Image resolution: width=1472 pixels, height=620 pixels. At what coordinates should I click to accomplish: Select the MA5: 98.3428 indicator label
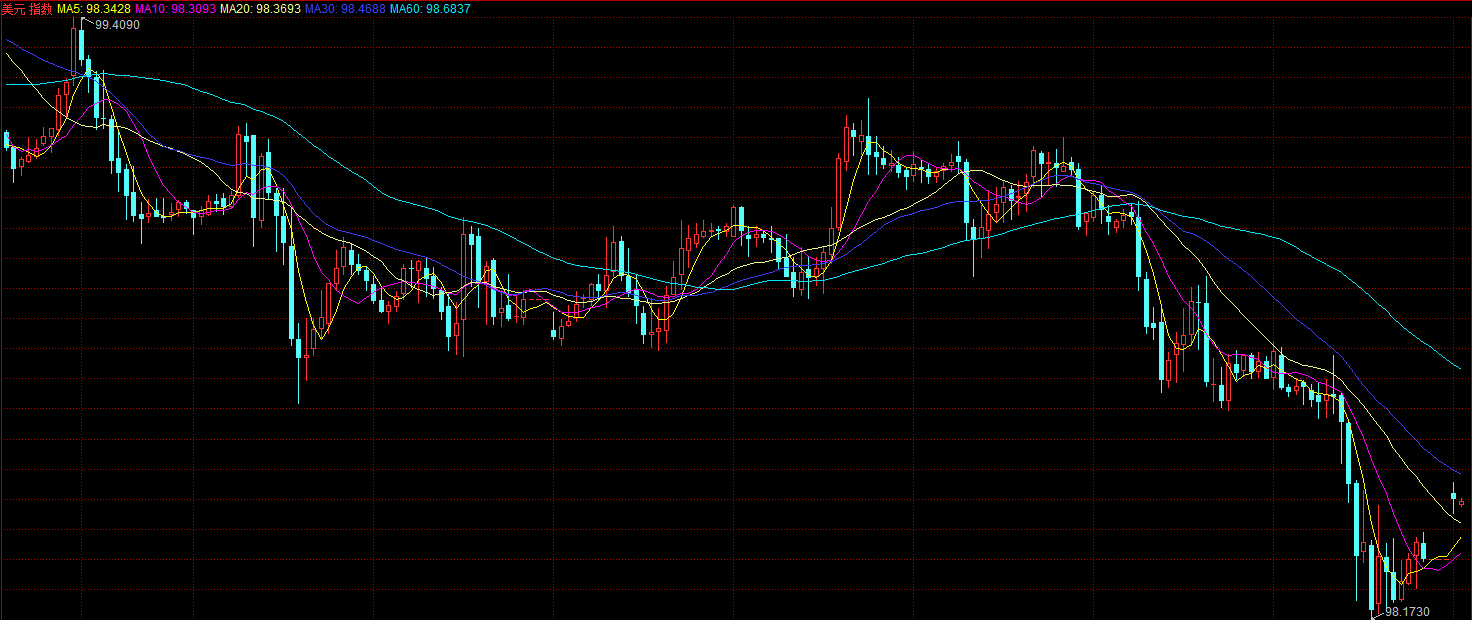click(x=94, y=8)
